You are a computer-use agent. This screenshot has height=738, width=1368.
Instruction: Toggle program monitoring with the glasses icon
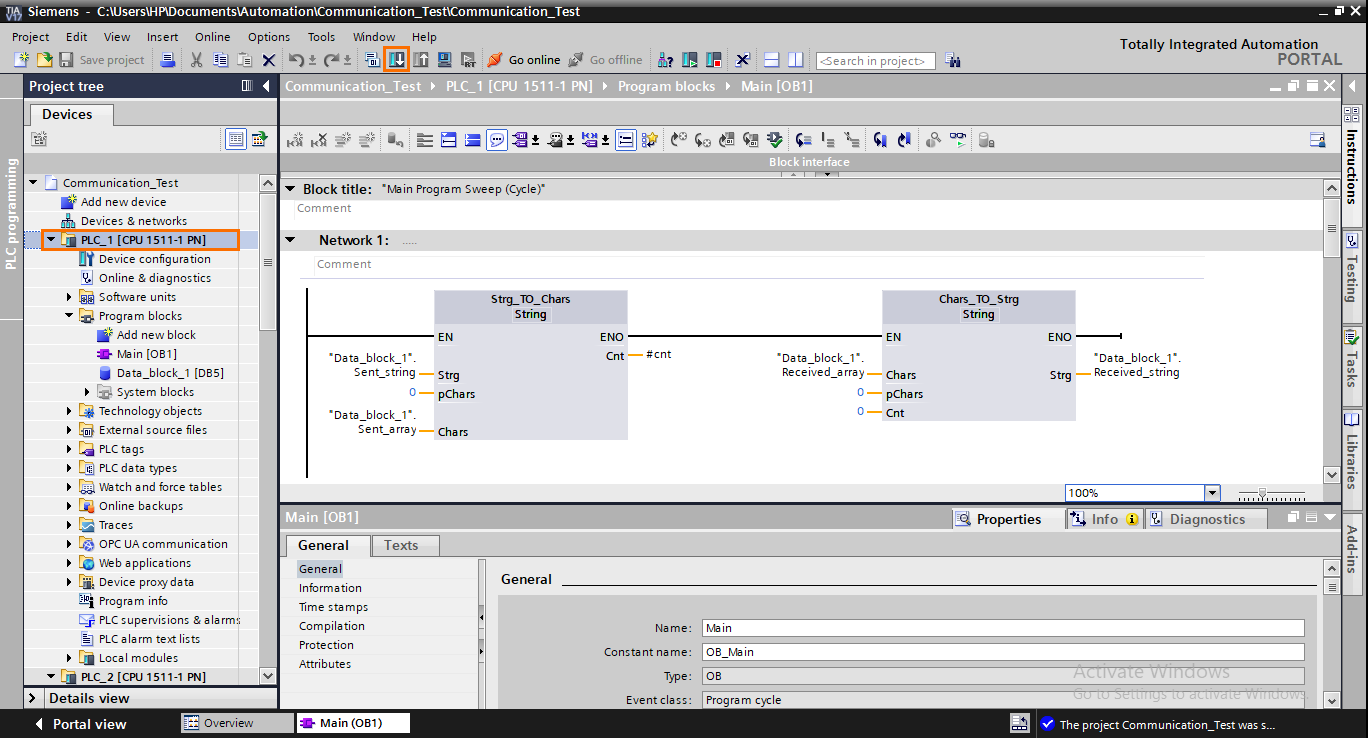pos(958,140)
